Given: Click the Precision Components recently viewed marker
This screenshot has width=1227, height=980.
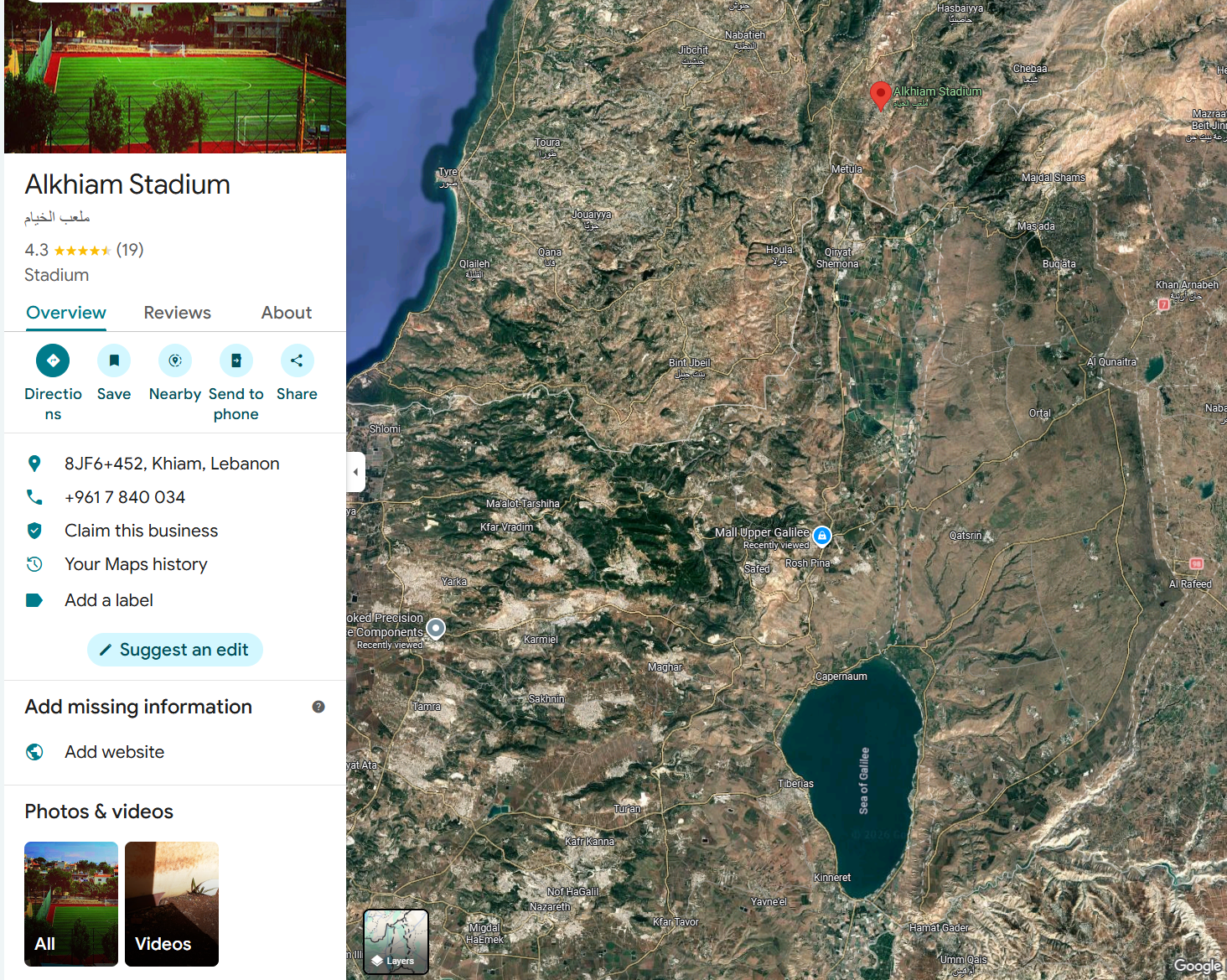Looking at the screenshot, I should point(436,628).
